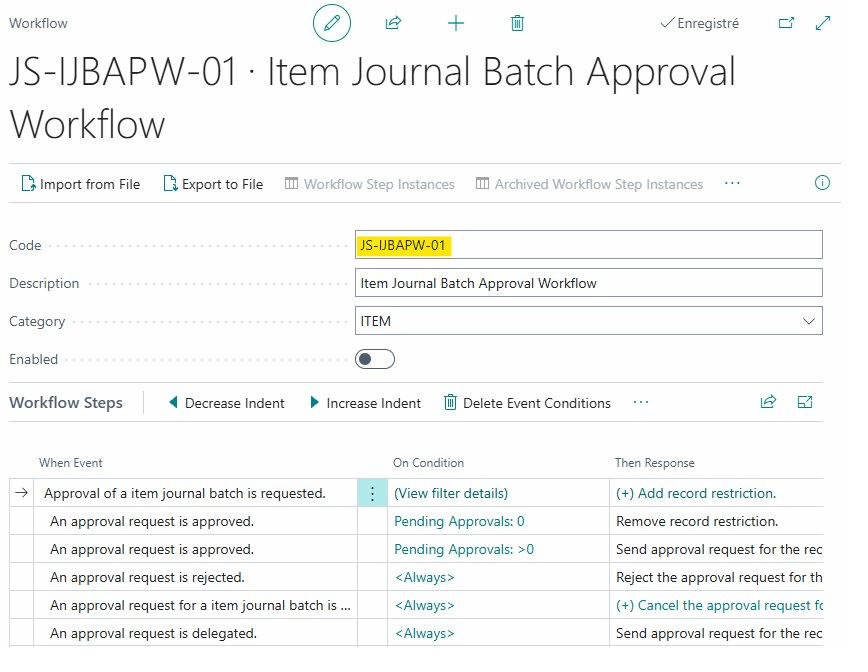Select the first workflow step row arrow
The image size is (868, 672).
(22, 491)
